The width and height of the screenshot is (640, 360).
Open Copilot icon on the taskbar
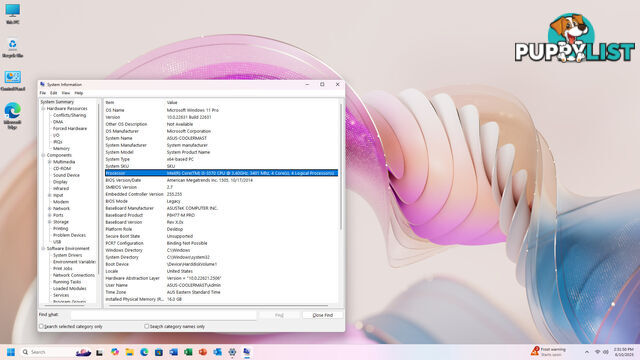pos(115,352)
